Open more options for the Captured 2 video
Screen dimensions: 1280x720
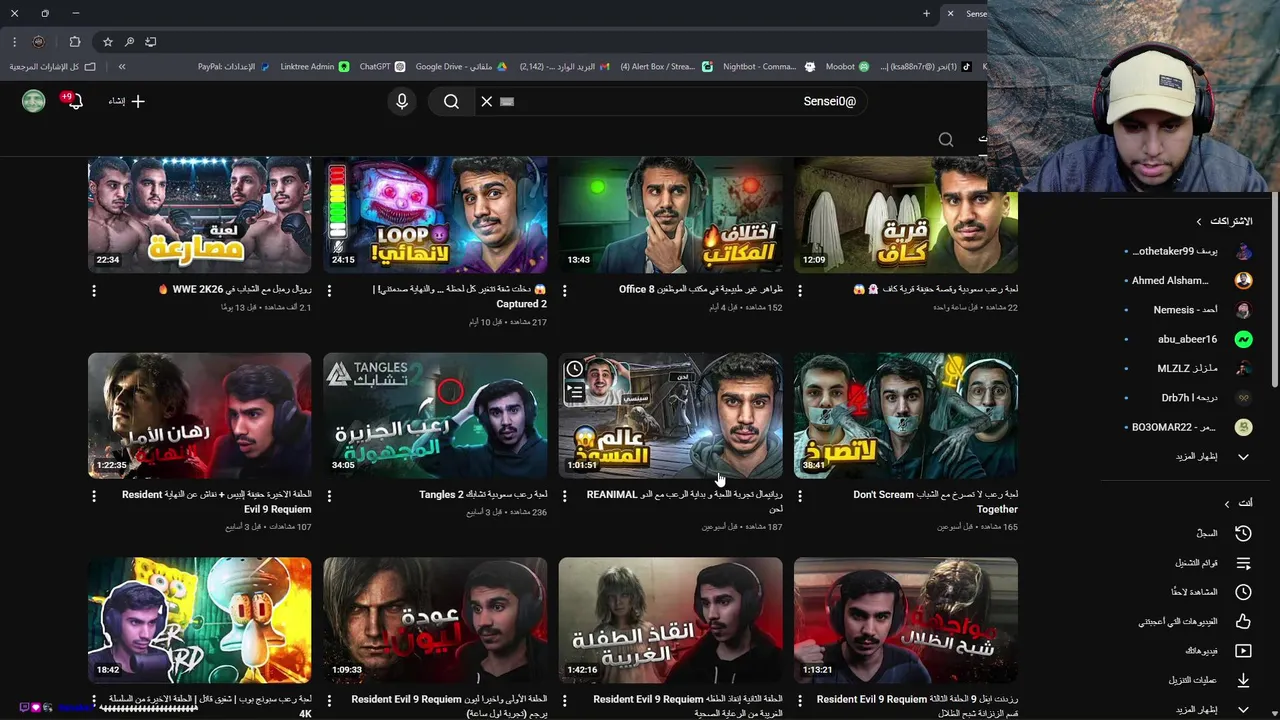pos(329,290)
